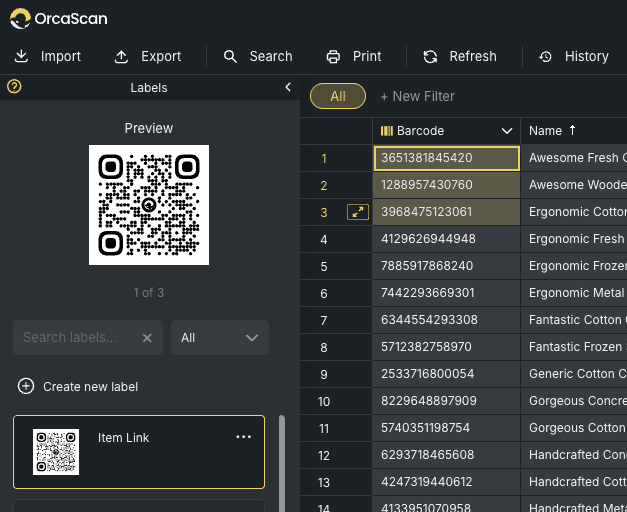Open Item Link three-dot menu
Viewport: 627px width, 512px height.
pyautogui.click(x=244, y=437)
